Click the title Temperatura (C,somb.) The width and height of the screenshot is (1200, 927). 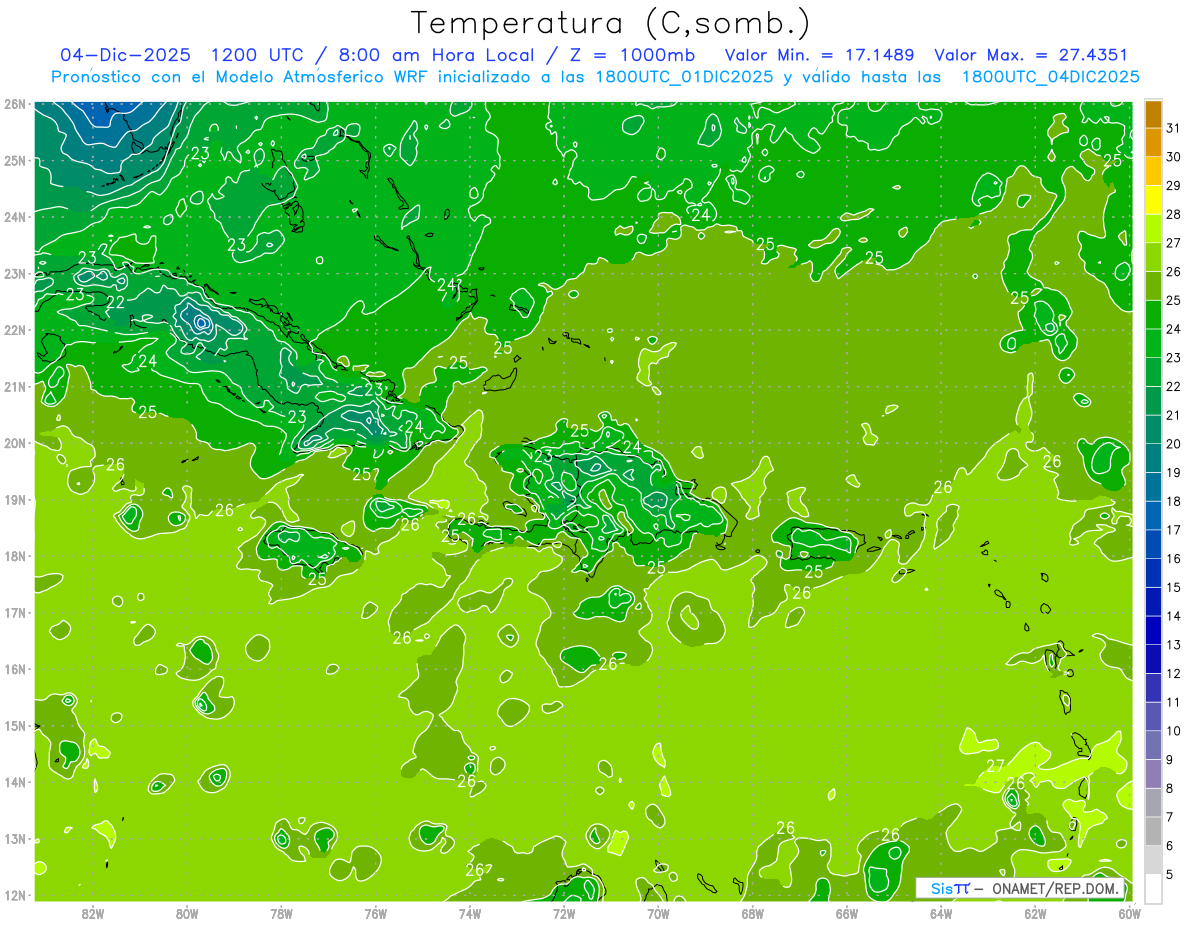(x=611, y=23)
